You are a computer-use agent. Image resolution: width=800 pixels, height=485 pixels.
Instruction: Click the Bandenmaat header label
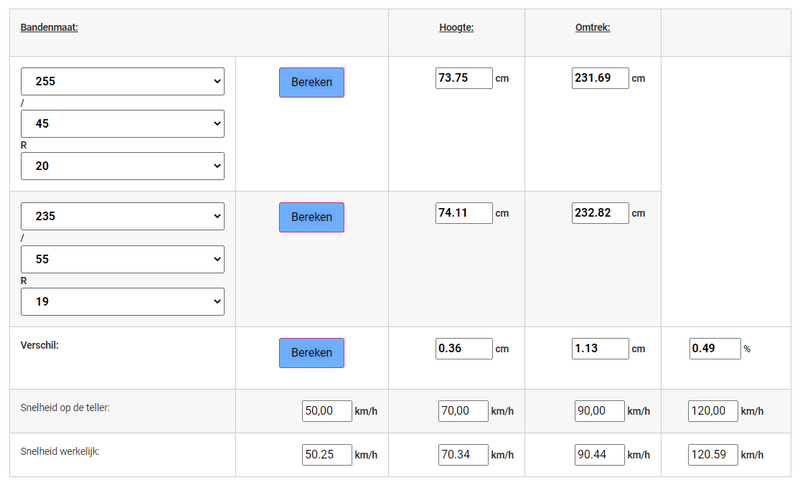49,28
